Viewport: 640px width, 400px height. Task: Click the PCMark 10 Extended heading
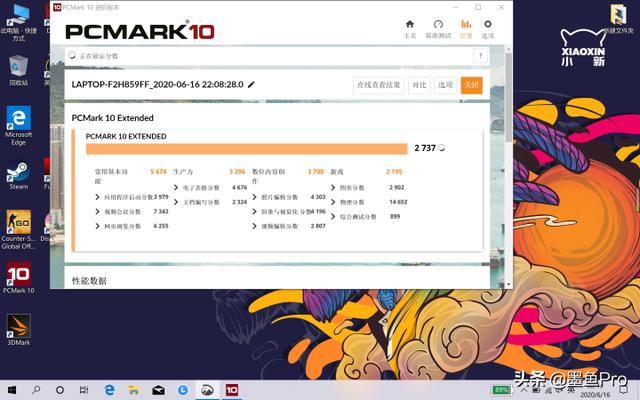pyautogui.click(x=113, y=118)
